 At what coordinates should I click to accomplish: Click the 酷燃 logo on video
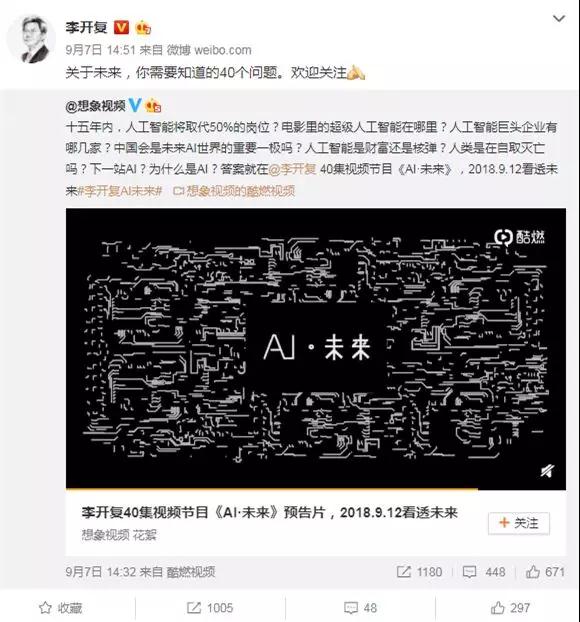519,237
